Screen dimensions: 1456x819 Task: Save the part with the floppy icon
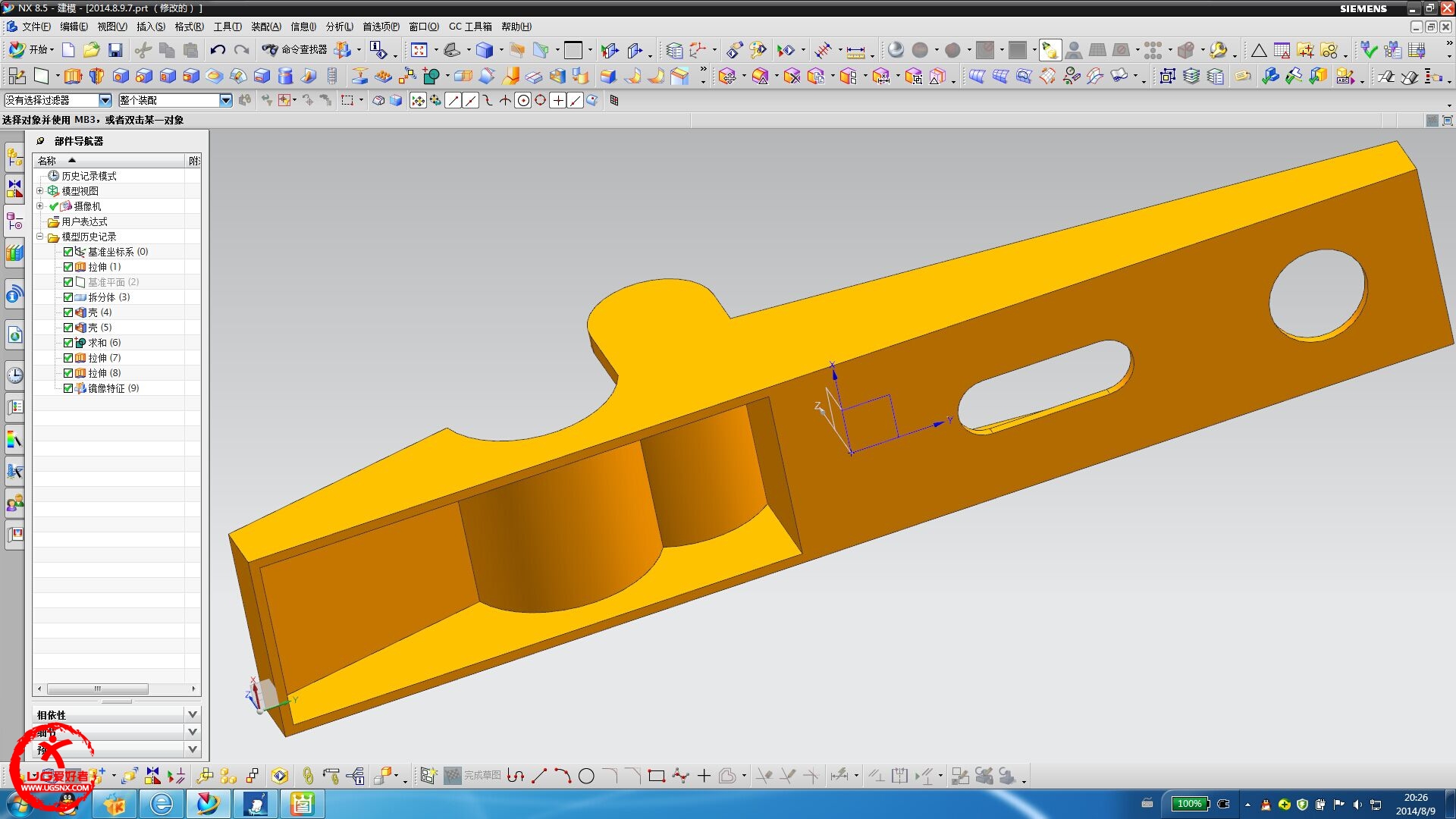click(x=115, y=50)
